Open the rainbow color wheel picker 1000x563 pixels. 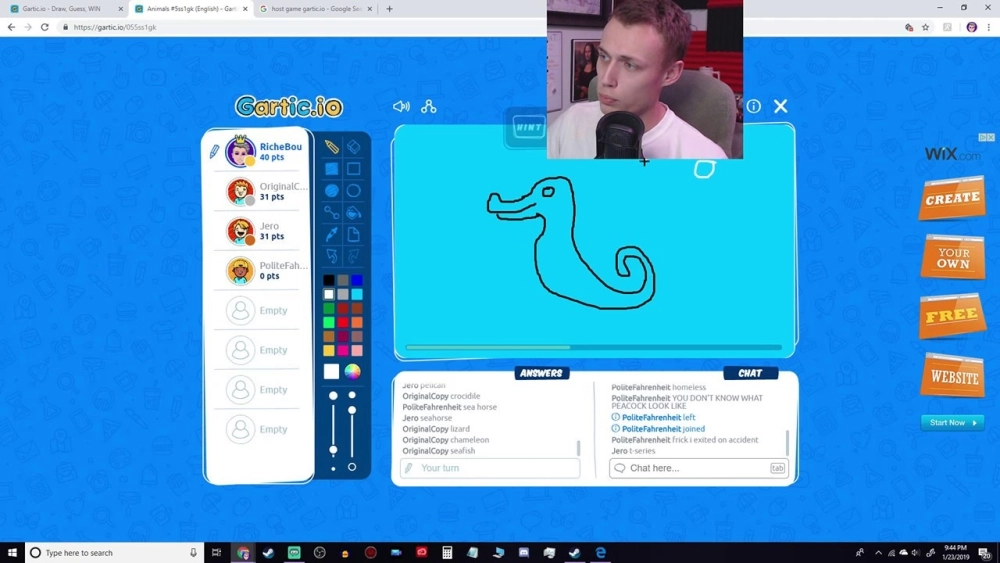(353, 372)
